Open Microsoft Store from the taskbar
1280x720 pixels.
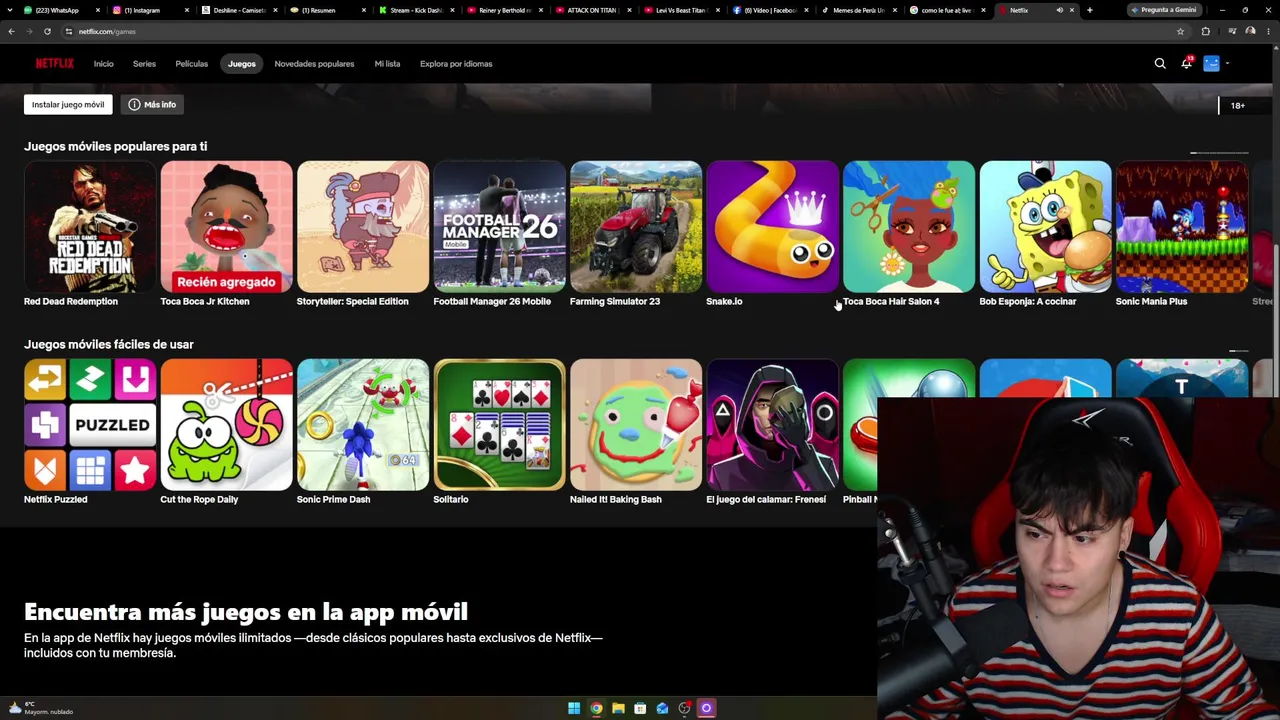(640, 708)
